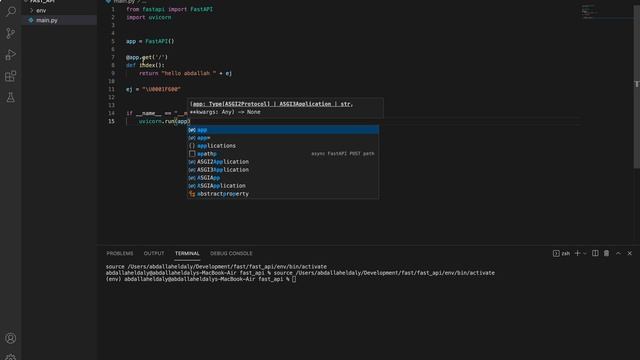Viewport: 640px width, 360px height.
Task: Choose the 'ASGI2Application' suggestion
Action: click(283, 162)
